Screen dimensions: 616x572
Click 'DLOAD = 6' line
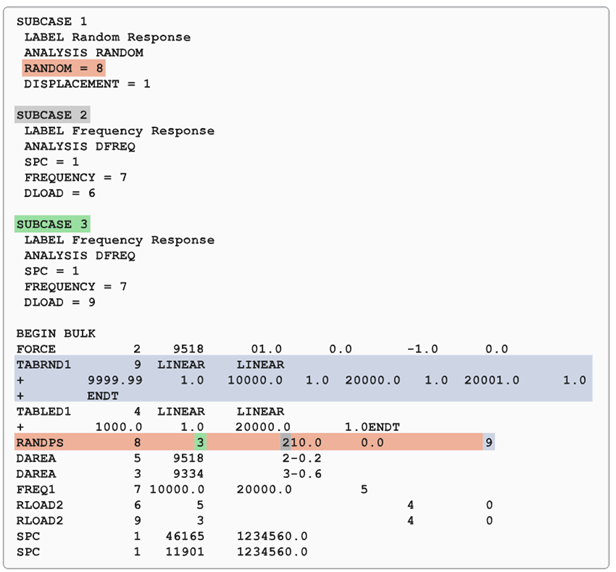tap(60, 193)
